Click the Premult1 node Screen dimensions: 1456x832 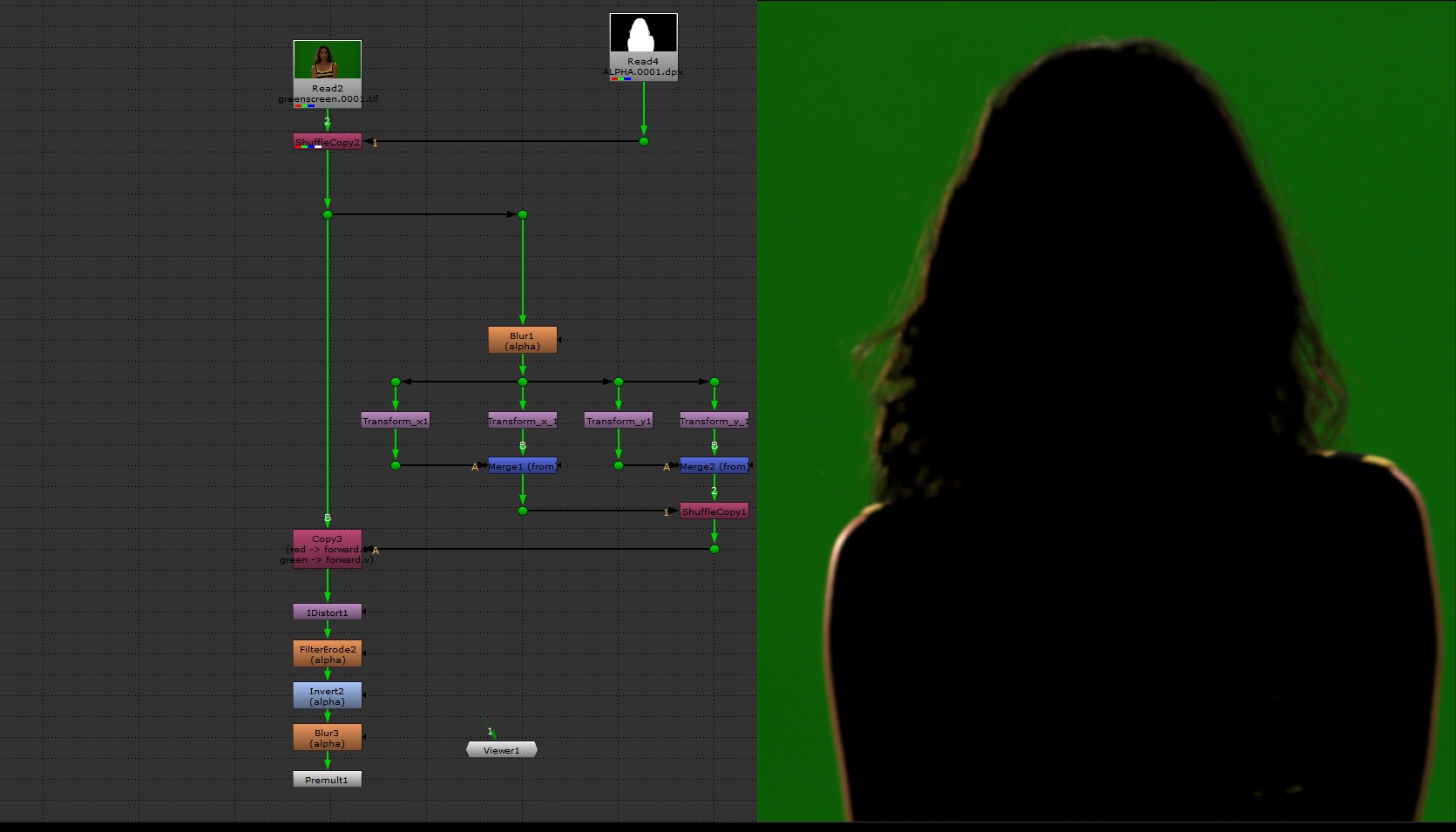[x=327, y=780]
